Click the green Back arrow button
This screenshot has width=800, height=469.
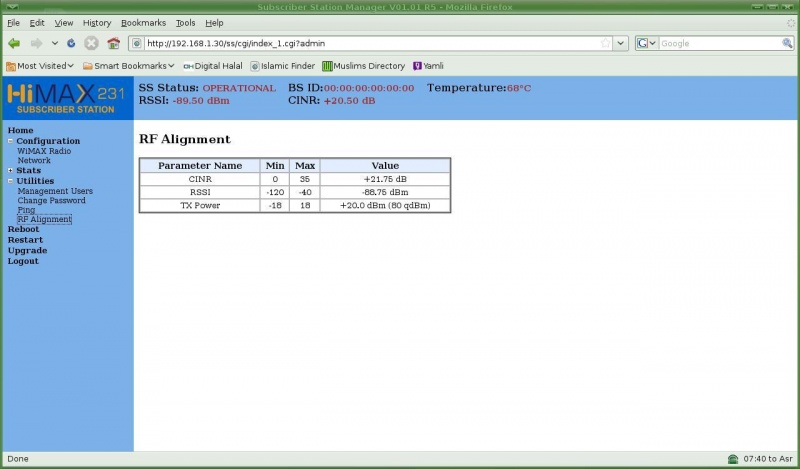coord(14,43)
